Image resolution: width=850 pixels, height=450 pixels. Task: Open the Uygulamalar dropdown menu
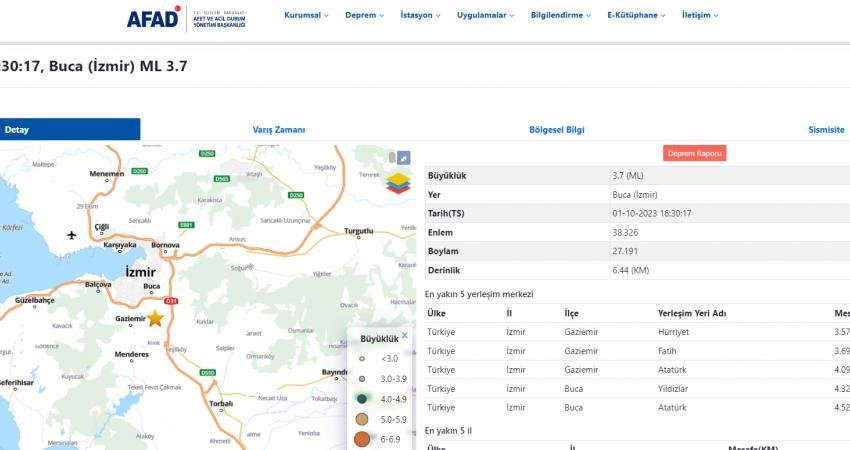click(x=485, y=15)
